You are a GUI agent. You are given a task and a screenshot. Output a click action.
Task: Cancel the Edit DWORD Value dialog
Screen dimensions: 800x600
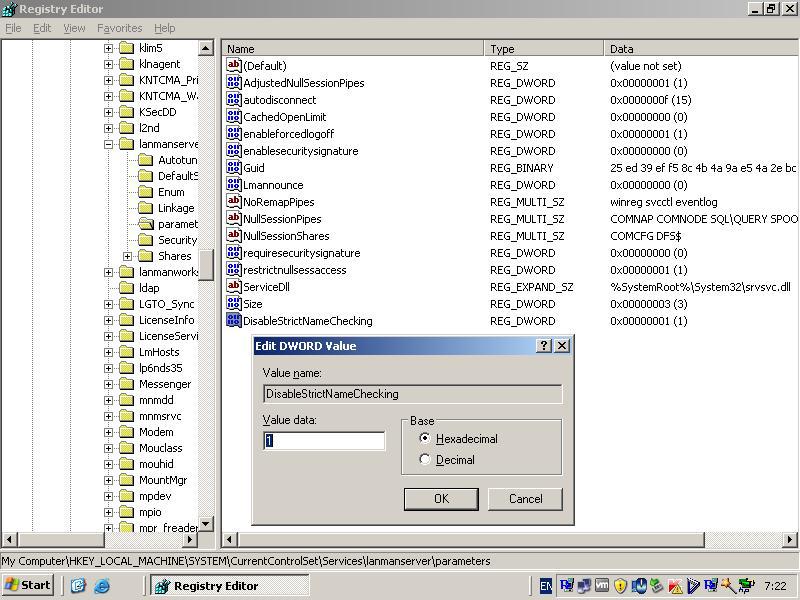(526, 498)
